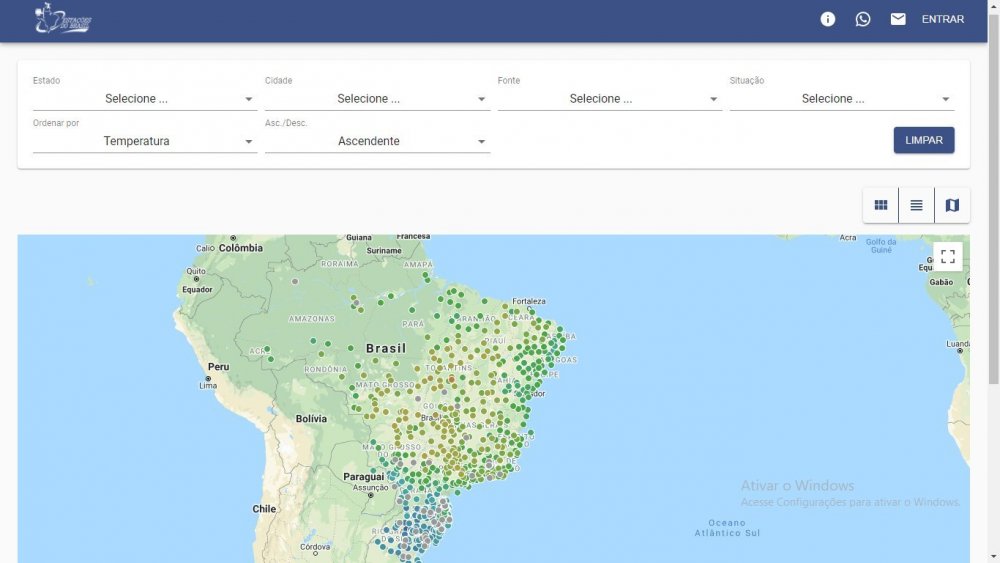Switch to list view layout

point(916,205)
